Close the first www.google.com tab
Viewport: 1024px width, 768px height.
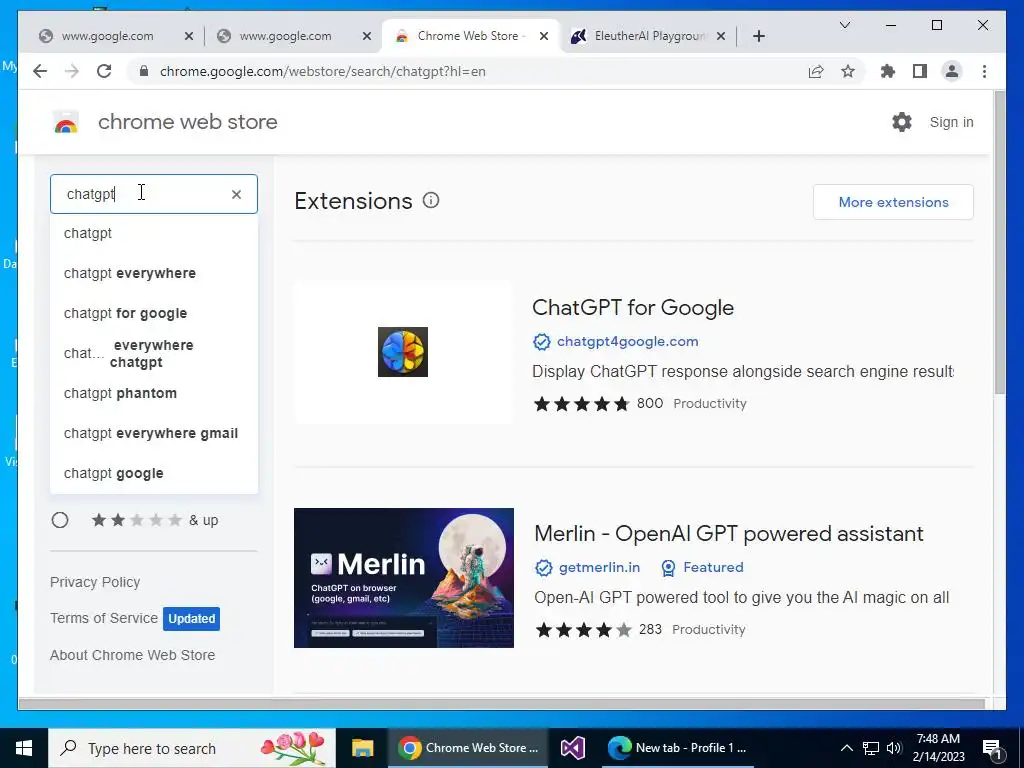pos(188,36)
